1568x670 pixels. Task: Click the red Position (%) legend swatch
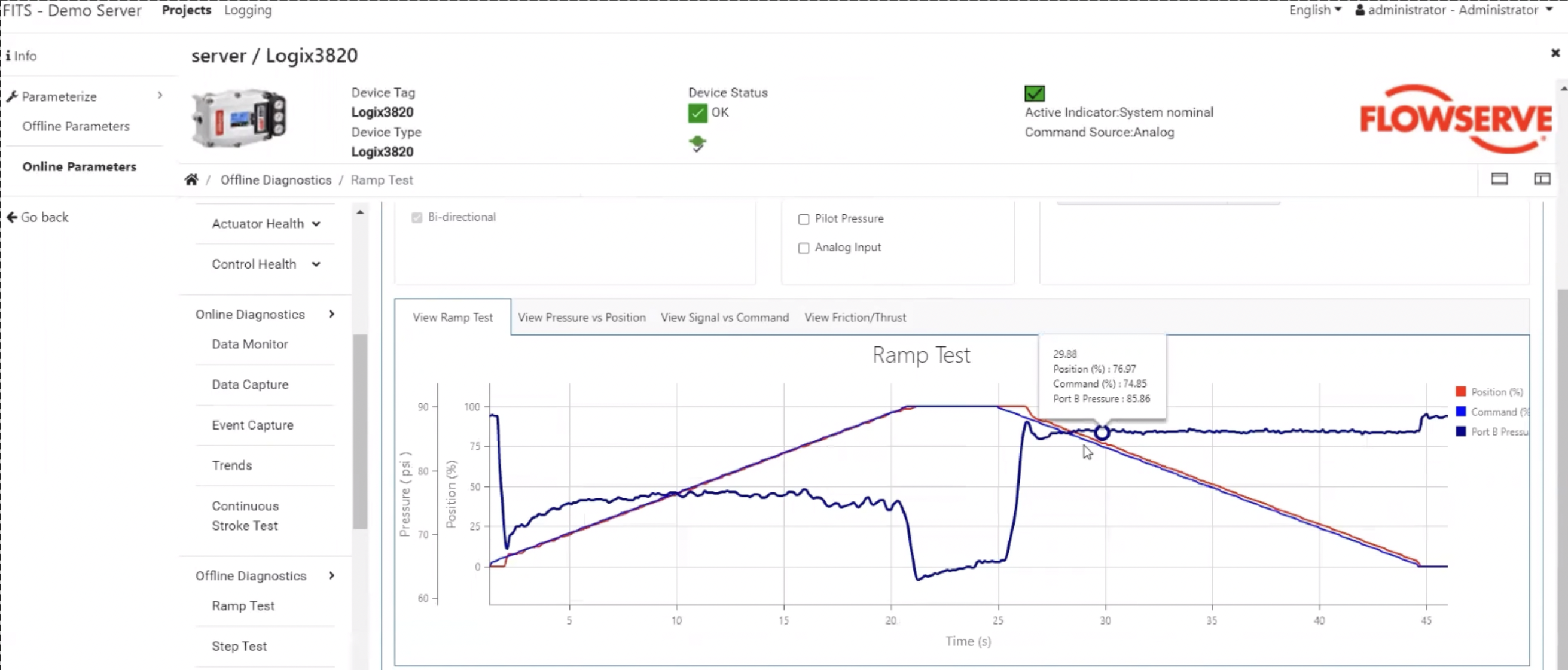(x=1460, y=392)
